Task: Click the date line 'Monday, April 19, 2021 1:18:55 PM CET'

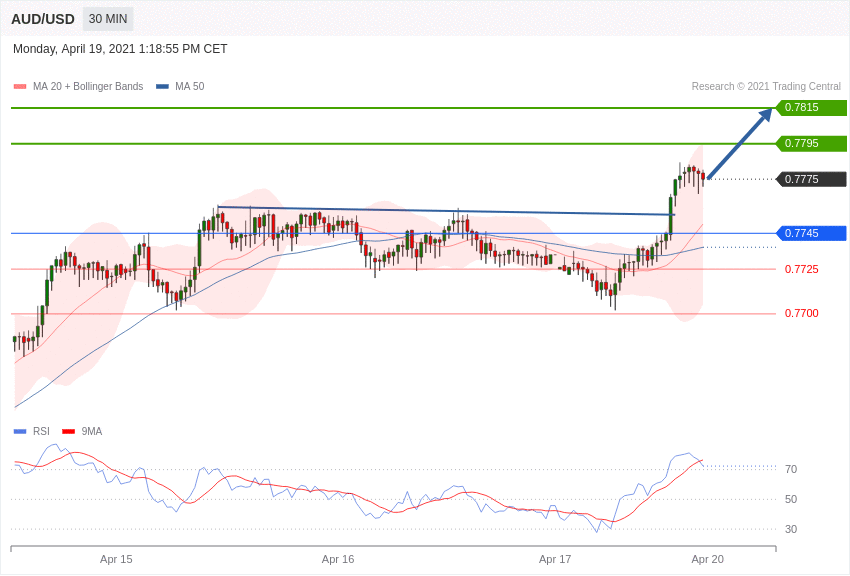Action: point(120,49)
